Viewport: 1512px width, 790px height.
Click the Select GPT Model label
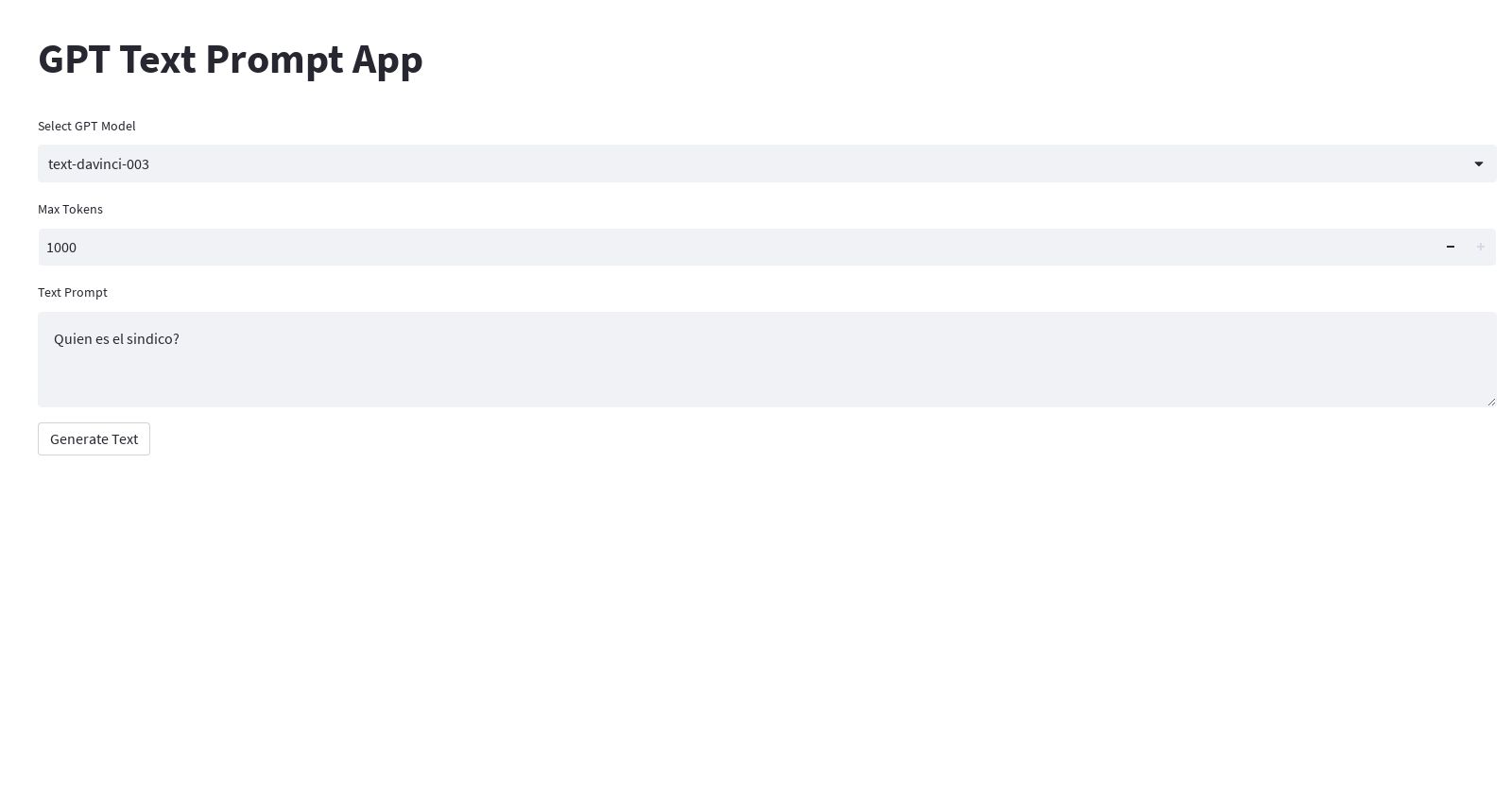click(86, 126)
